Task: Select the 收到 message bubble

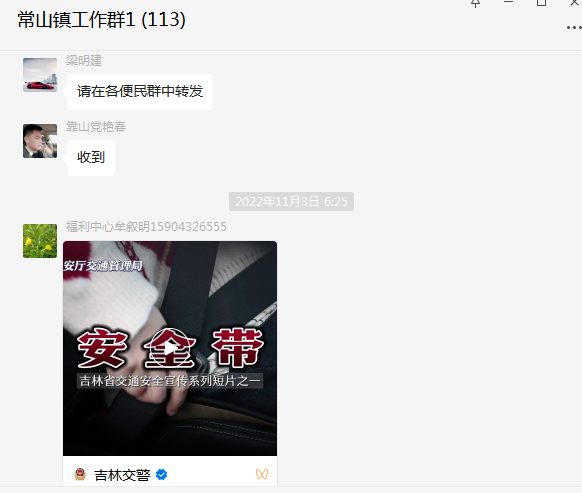Action: tap(91, 157)
